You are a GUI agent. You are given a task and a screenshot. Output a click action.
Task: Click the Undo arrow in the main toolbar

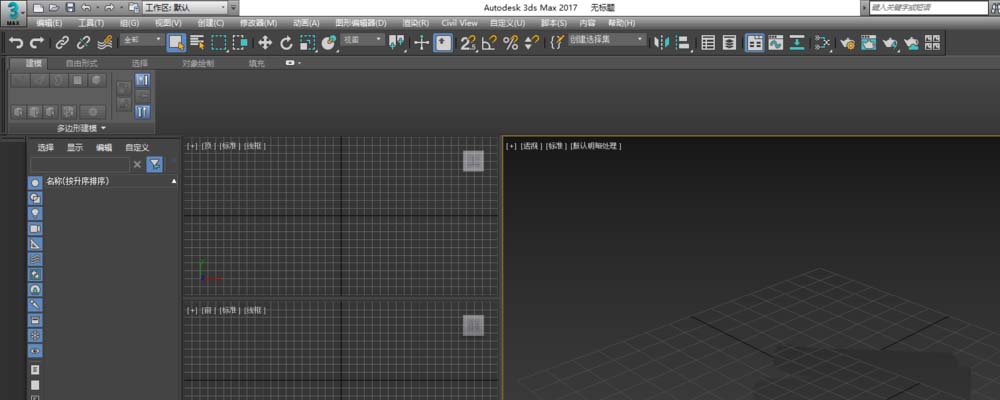[x=15, y=43]
